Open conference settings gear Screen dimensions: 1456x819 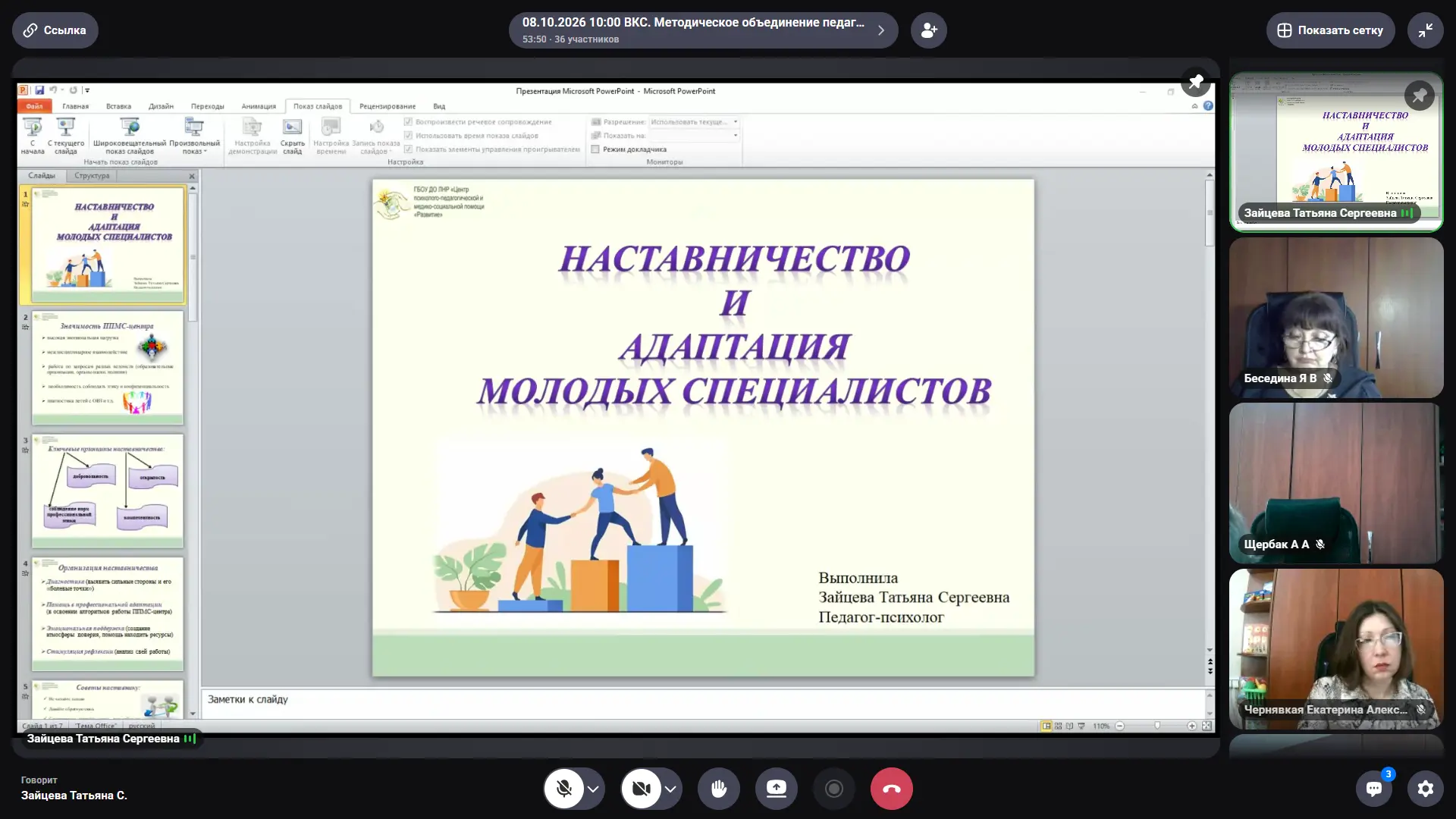tap(1426, 789)
